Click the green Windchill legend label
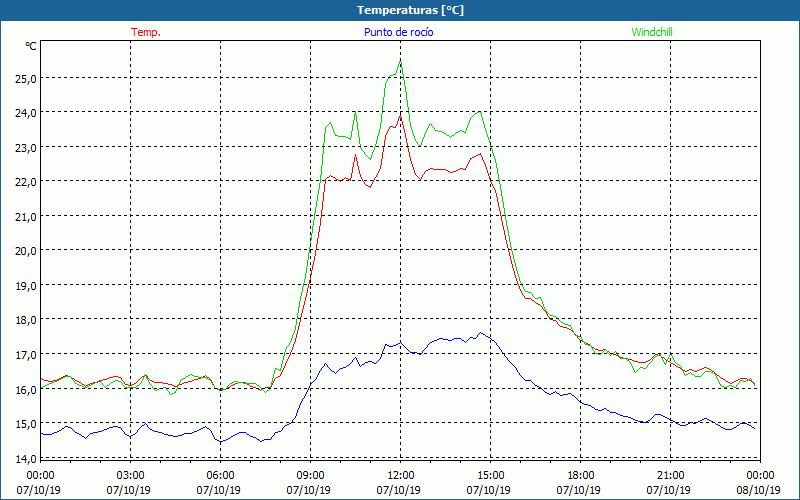This screenshot has height=500, width=800. [x=652, y=32]
